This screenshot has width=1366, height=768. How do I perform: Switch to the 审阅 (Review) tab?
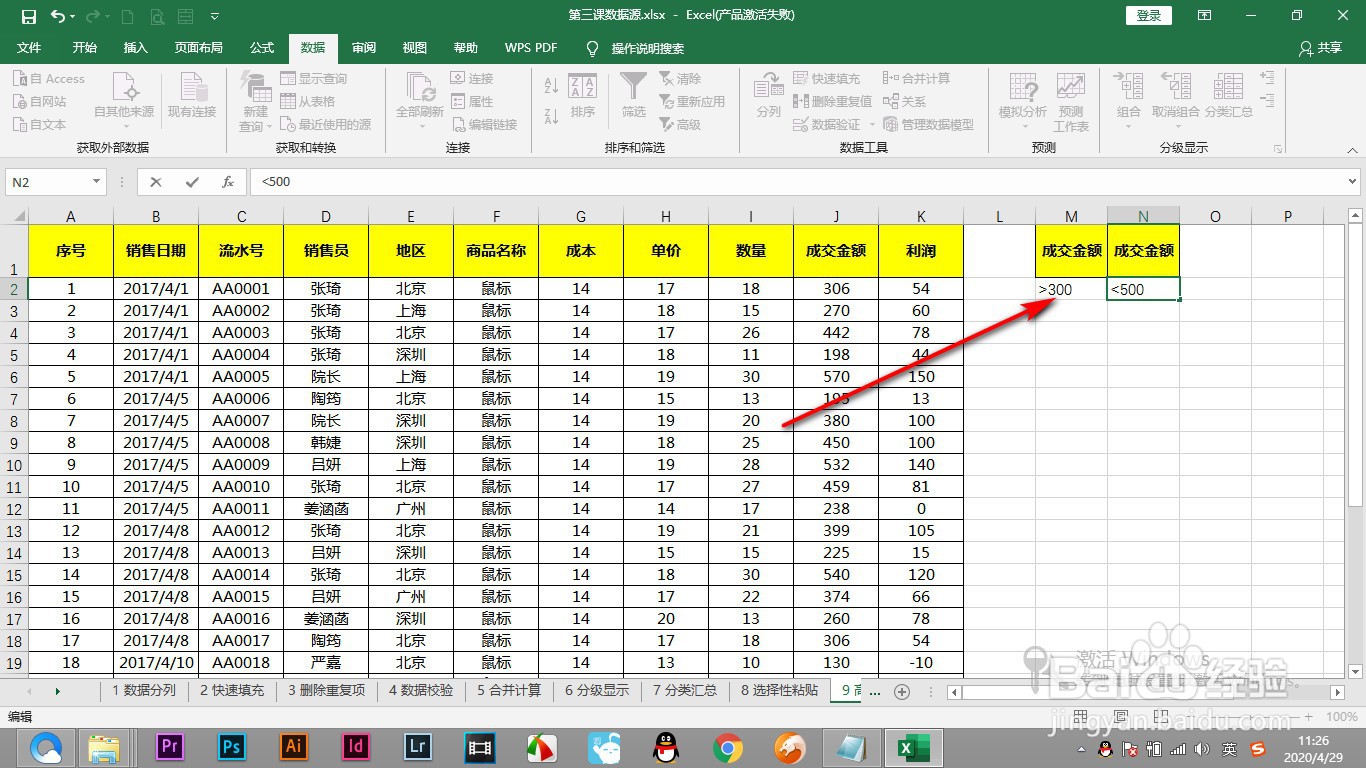coord(364,48)
